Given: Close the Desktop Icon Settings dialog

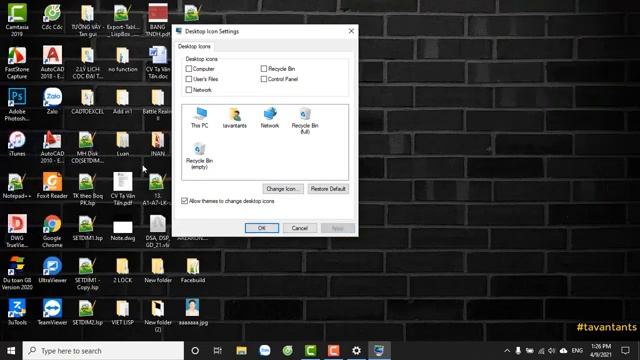Looking at the screenshot, I should pos(351,31).
